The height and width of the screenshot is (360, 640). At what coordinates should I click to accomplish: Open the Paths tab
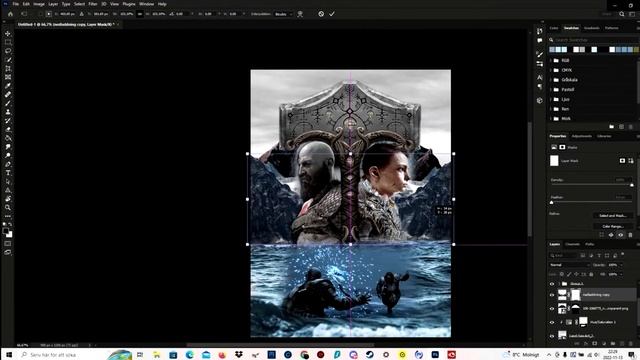[590, 244]
